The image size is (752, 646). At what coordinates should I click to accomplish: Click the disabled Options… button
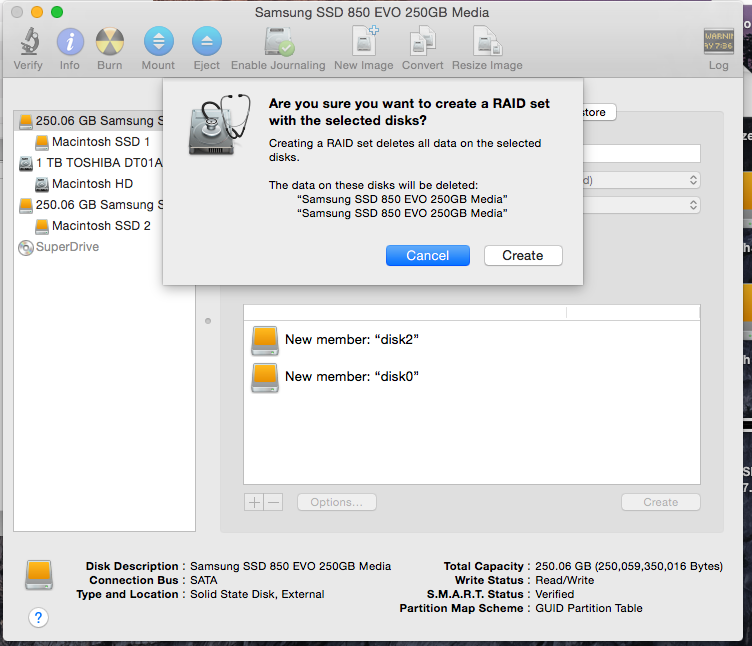click(x=337, y=502)
